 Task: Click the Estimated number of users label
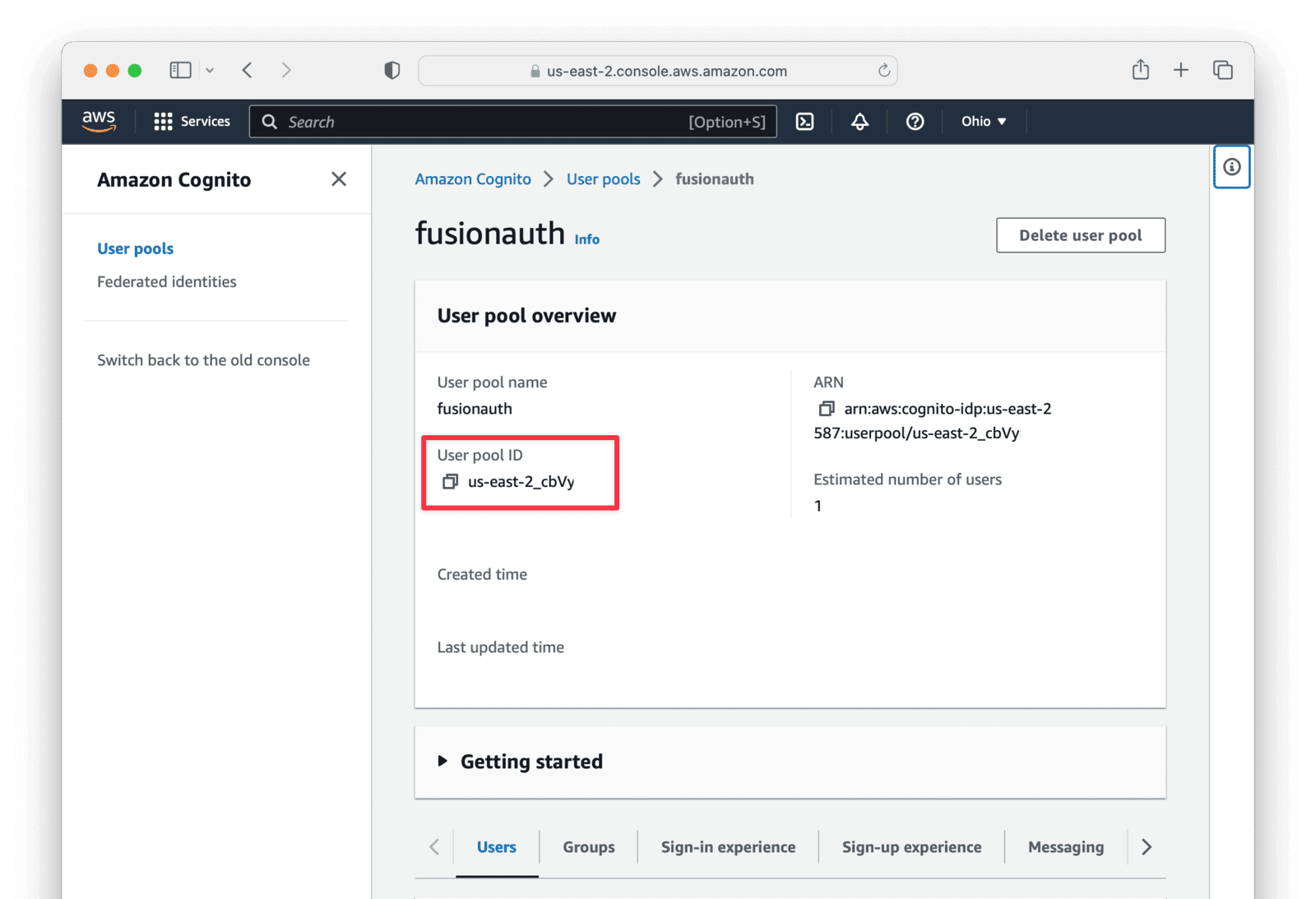(907, 480)
